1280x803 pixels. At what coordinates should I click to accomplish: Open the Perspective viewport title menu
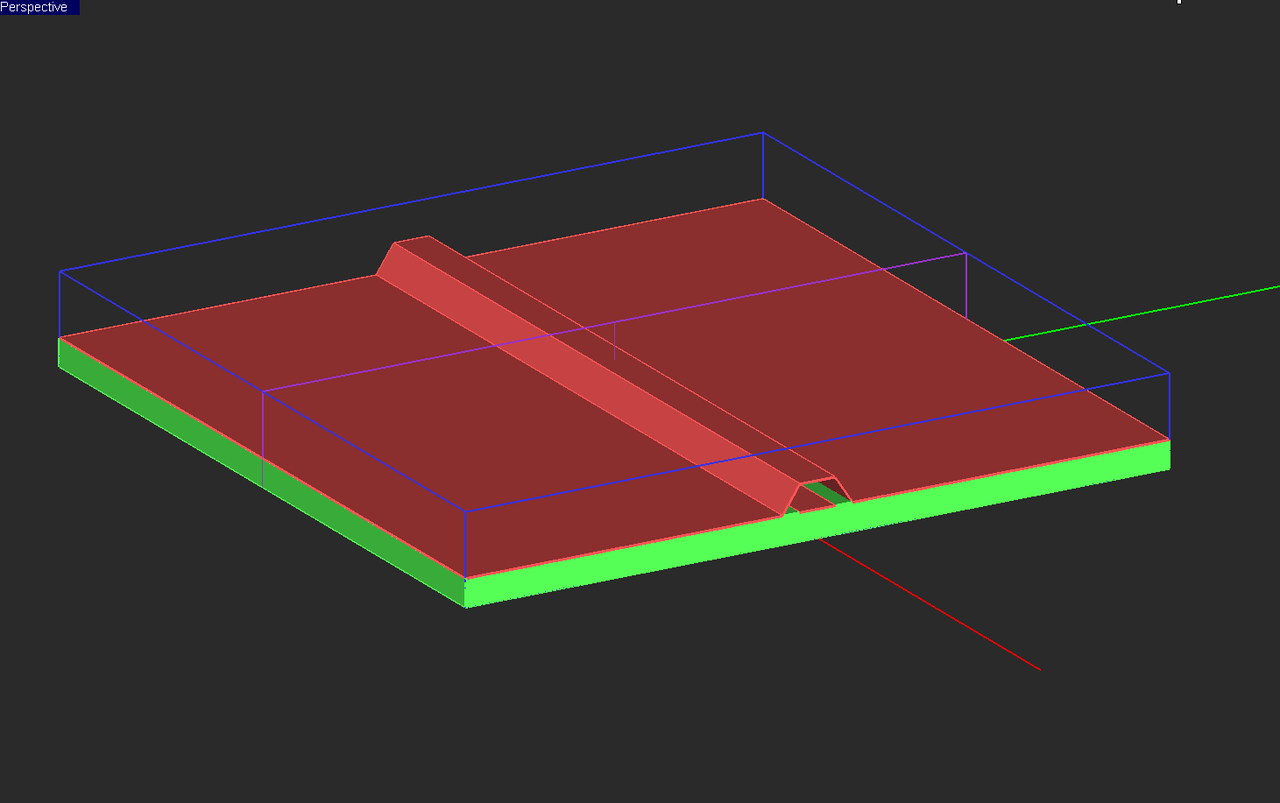[38, 7]
